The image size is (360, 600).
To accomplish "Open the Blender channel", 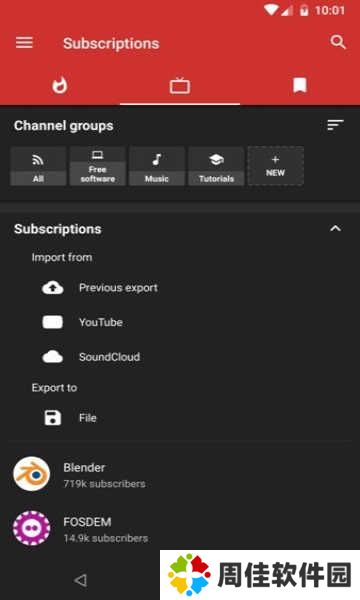I will (180, 474).
